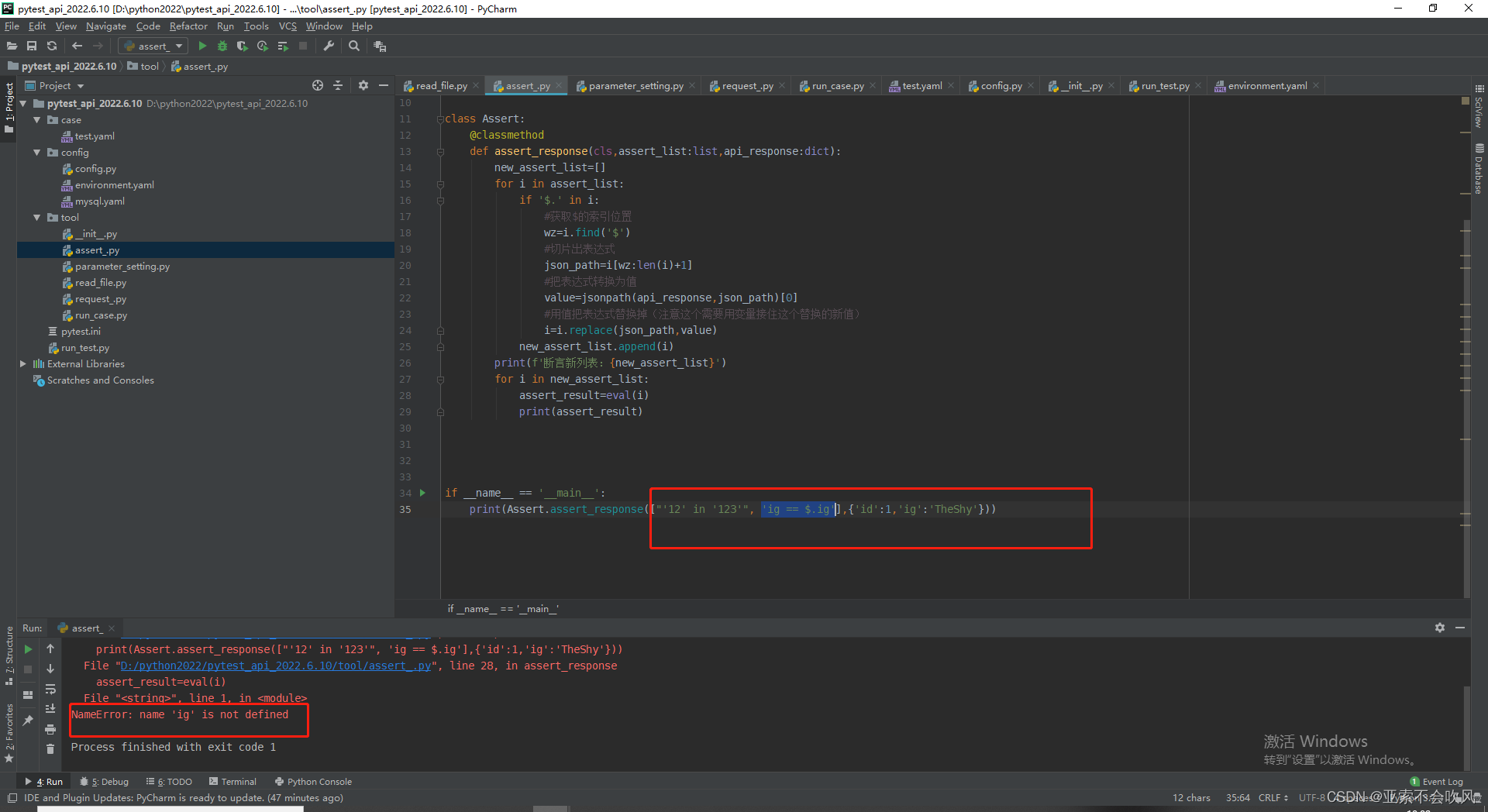This screenshot has height=812, width=1488.
Task: Switch to the environment.yaml editor tab
Action: (1267, 86)
